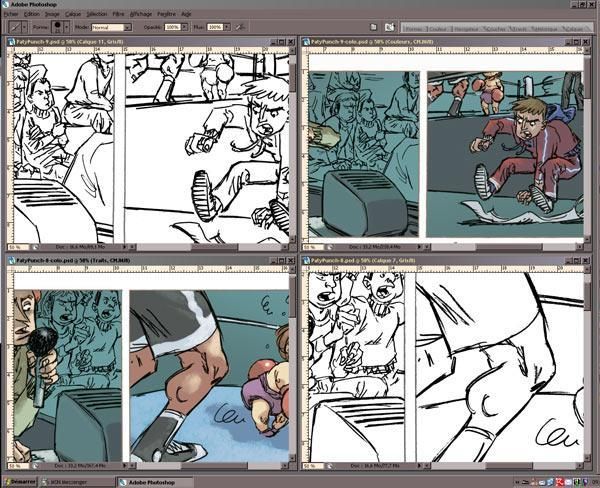Click document icon of PatyPunch-8-colo.psd window

11,260
